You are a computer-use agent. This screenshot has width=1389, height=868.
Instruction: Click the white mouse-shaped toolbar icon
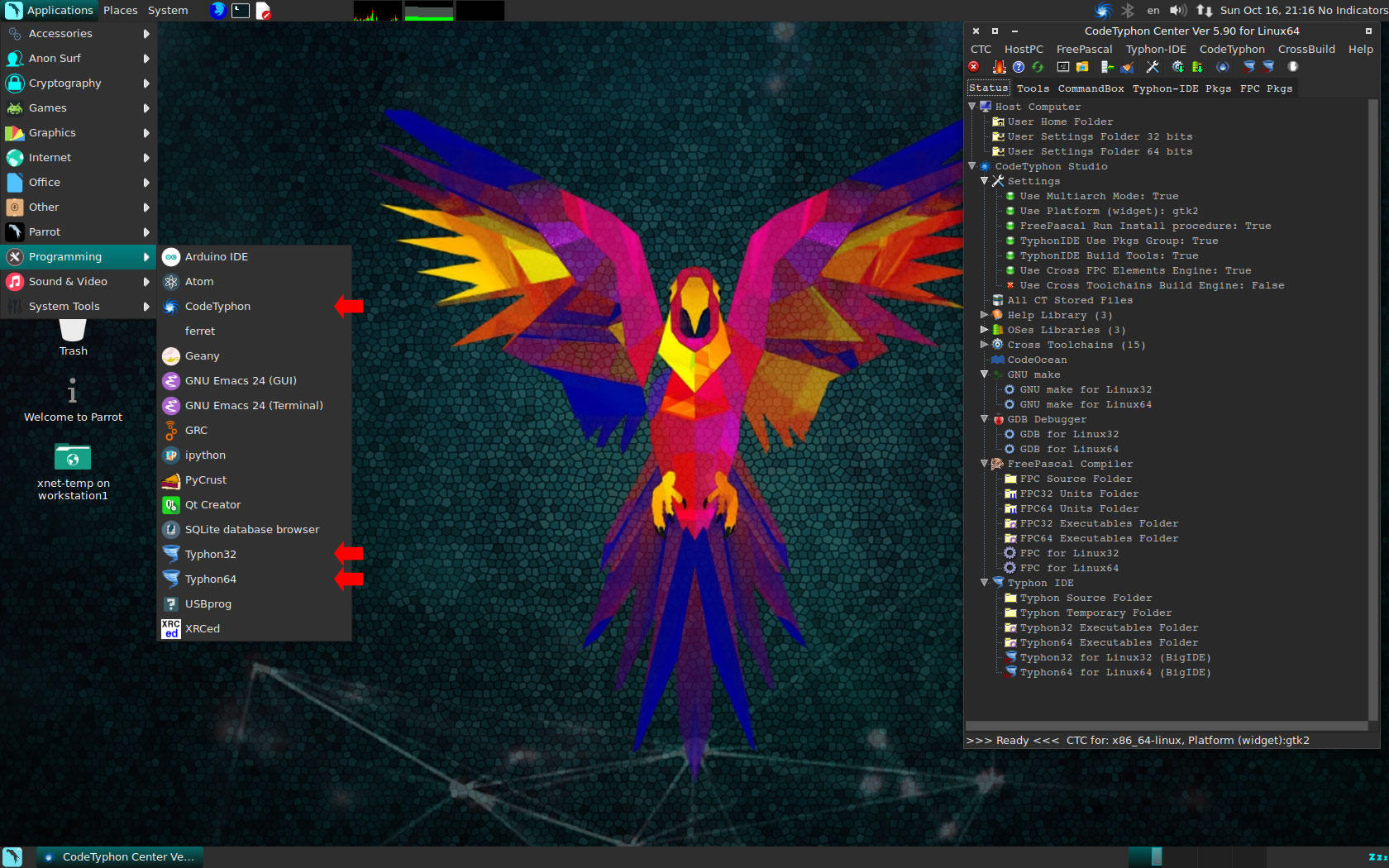tap(1293, 67)
